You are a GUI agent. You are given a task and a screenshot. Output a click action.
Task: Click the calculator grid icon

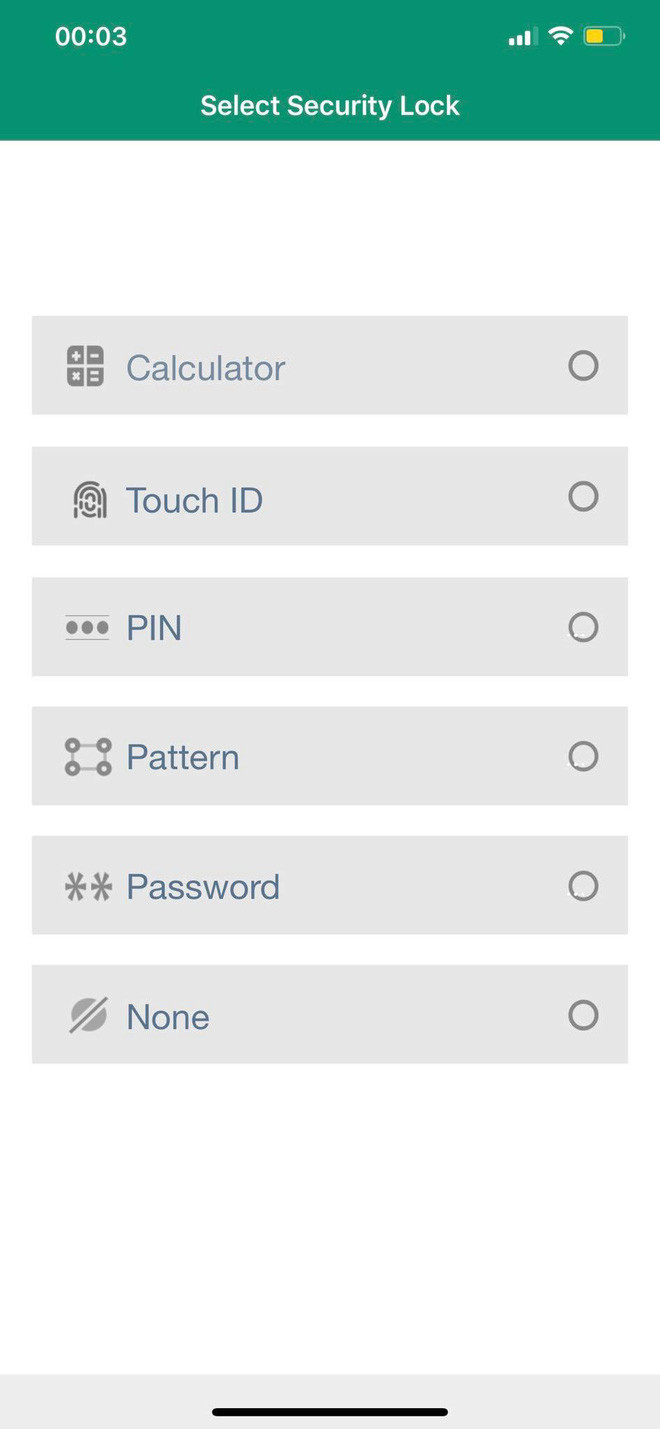pyautogui.click(x=85, y=366)
